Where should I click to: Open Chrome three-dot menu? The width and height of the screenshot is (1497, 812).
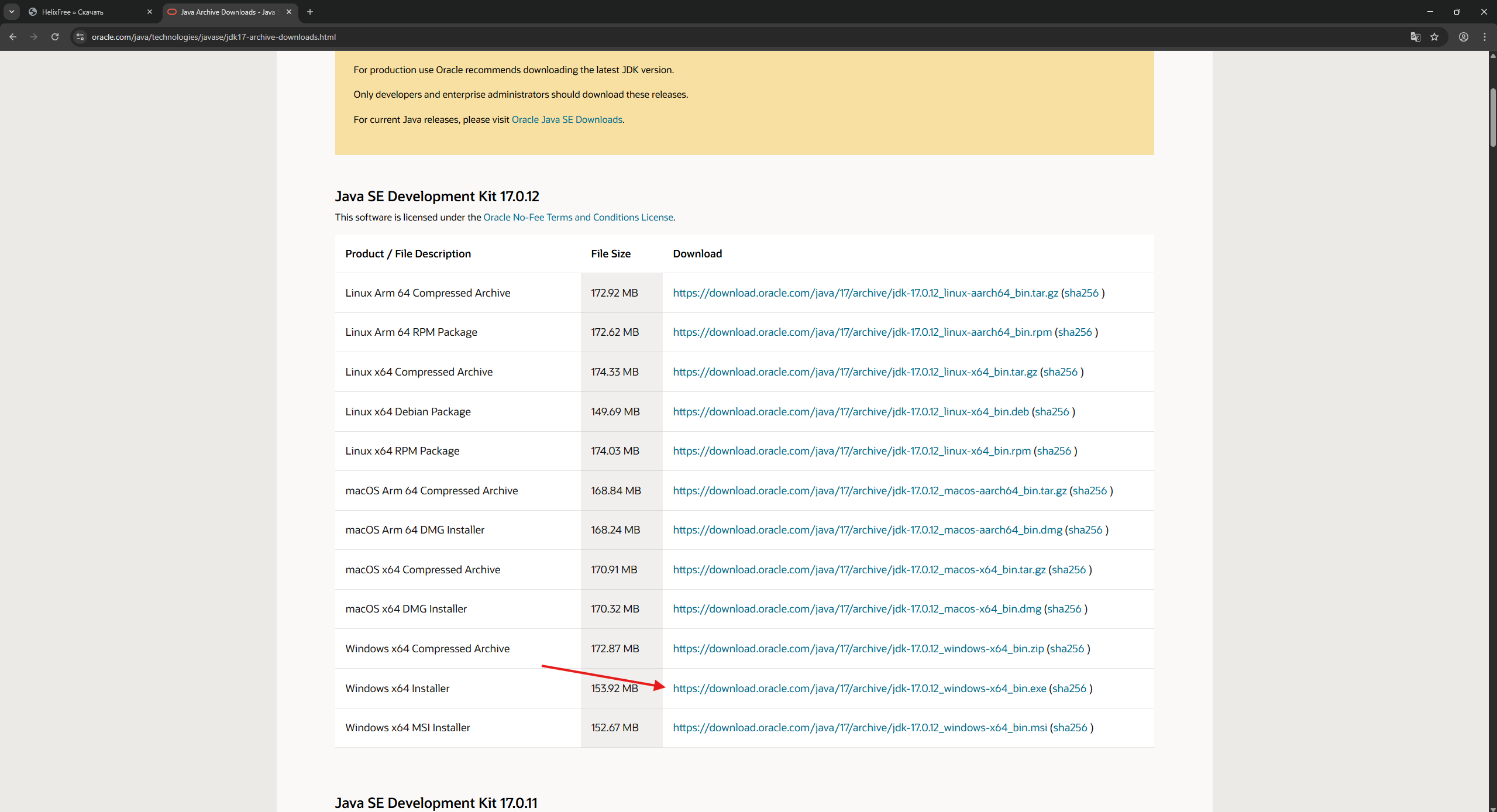coord(1485,37)
